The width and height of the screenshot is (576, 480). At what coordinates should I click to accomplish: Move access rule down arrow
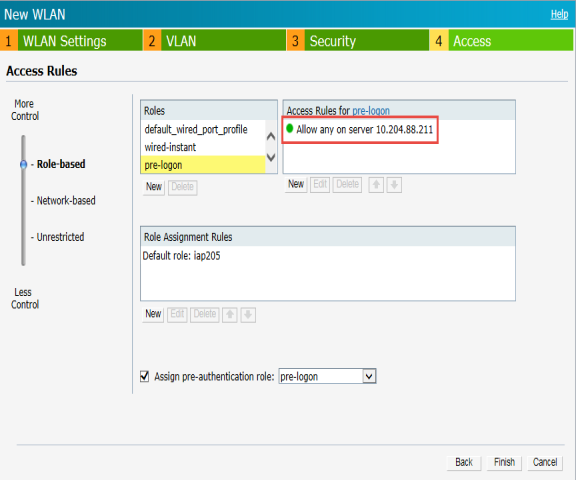(x=394, y=185)
